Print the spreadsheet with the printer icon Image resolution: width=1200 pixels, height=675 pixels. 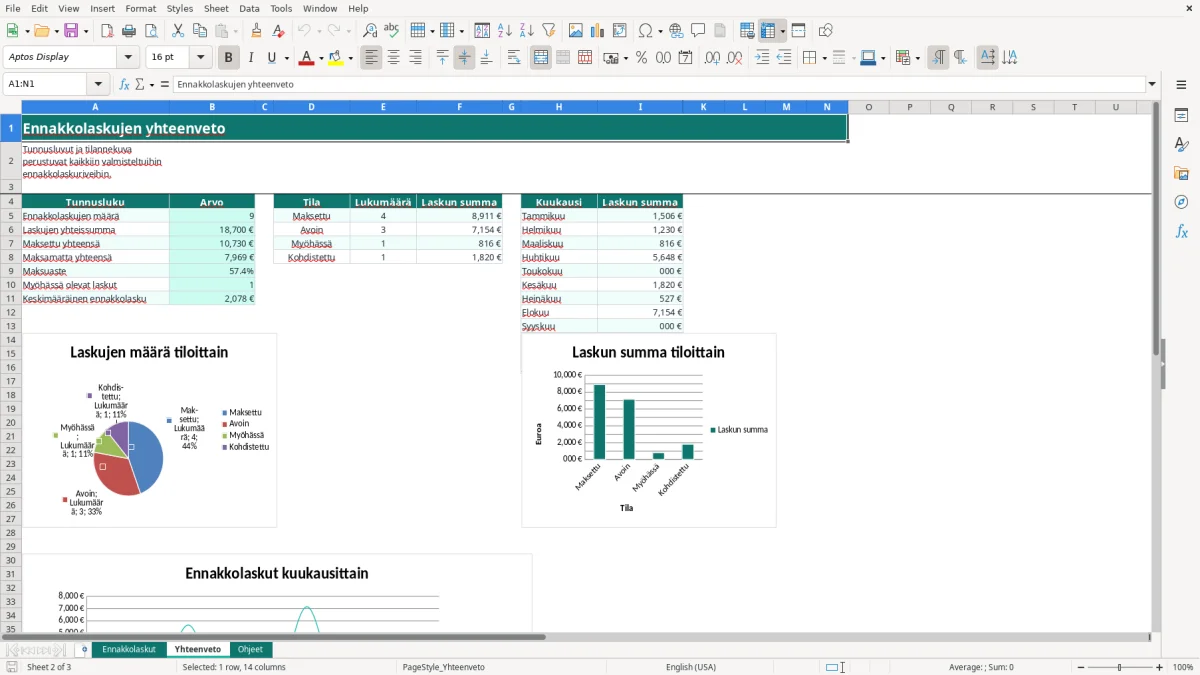128,31
